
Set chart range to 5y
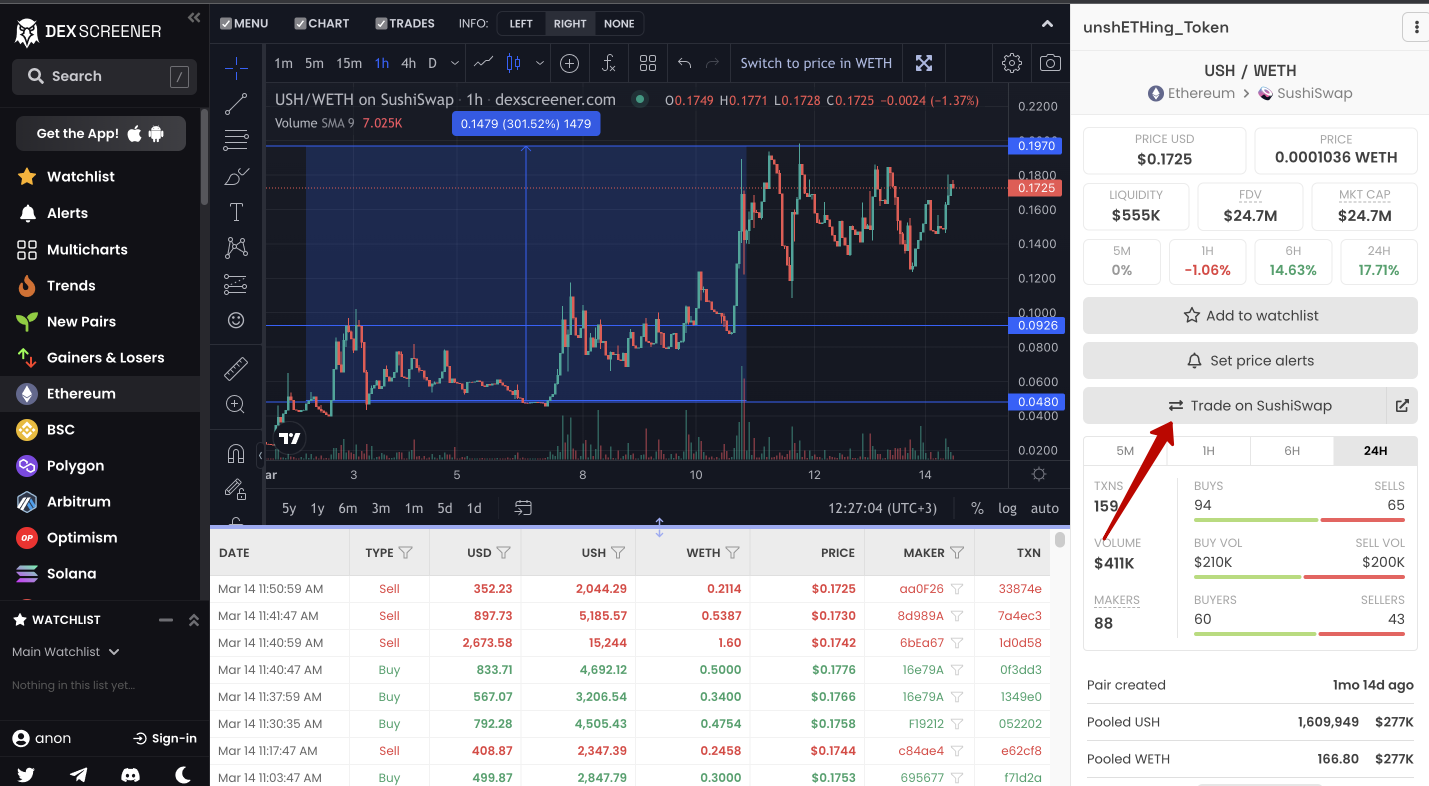click(x=289, y=508)
